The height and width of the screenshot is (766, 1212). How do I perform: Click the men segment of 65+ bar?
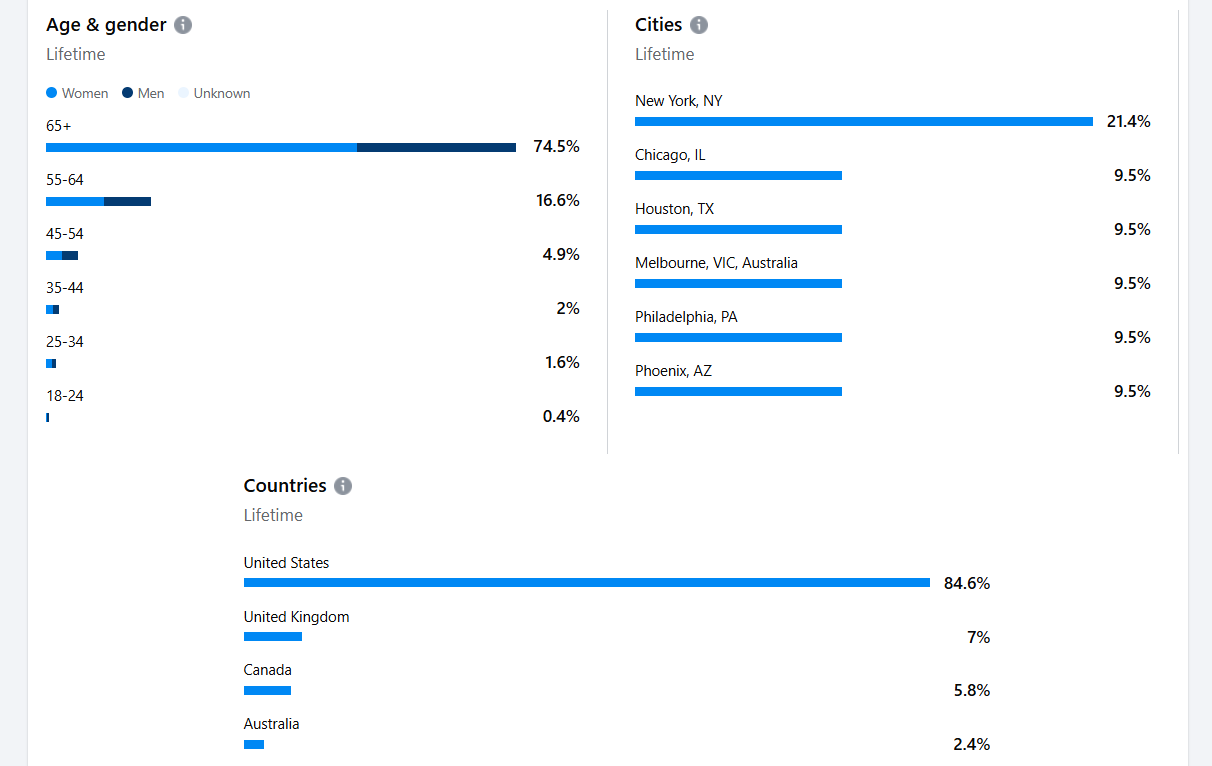click(436, 148)
